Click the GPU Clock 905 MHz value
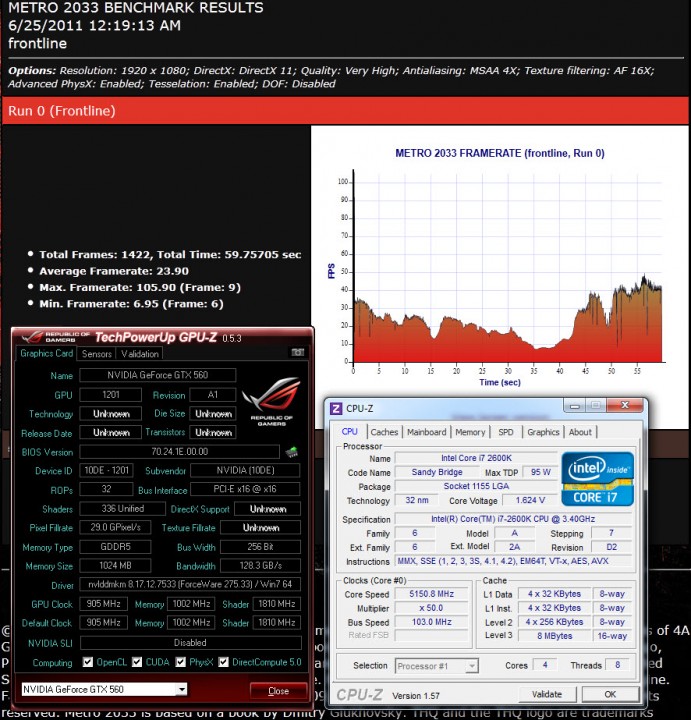Screen dimensions: 691x720 coord(104,604)
